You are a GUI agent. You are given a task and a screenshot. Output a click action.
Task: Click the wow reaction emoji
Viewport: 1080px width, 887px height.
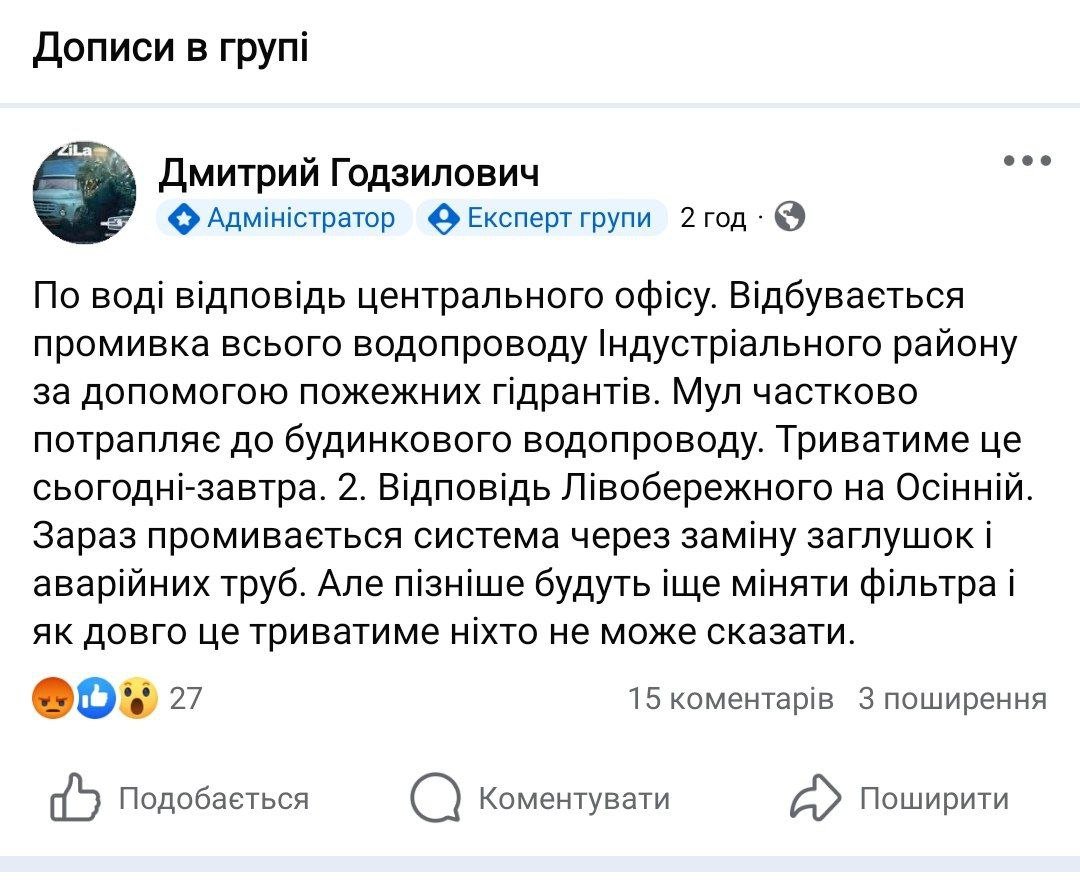138,698
